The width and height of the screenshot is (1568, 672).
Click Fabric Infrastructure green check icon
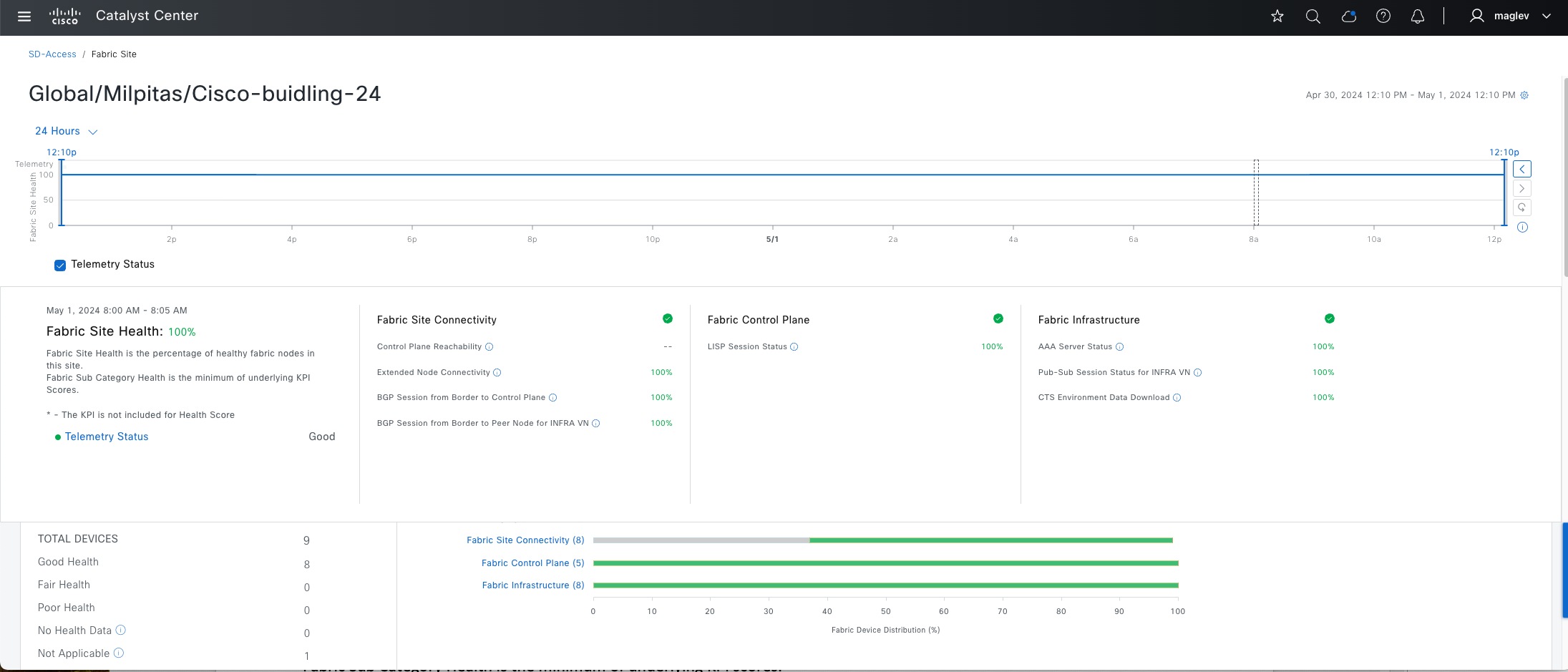coord(1330,318)
